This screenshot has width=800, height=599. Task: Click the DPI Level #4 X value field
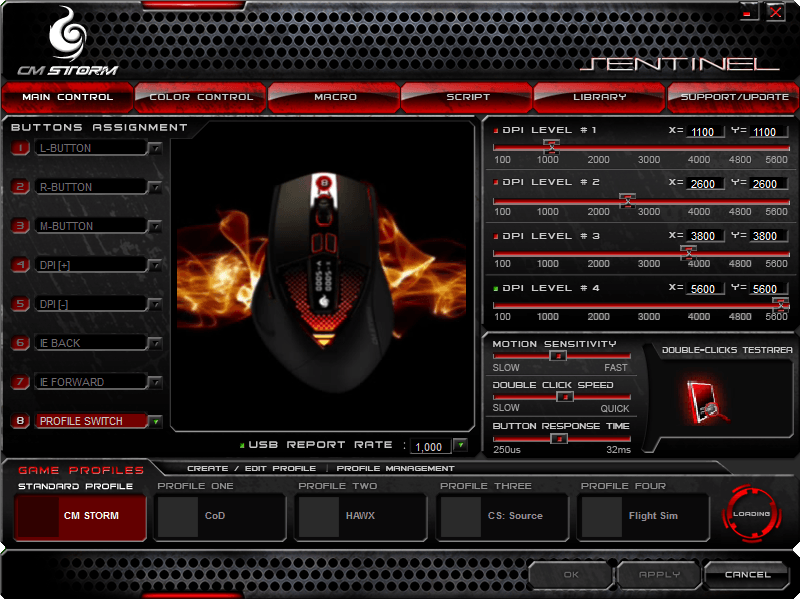click(x=705, y=289)
